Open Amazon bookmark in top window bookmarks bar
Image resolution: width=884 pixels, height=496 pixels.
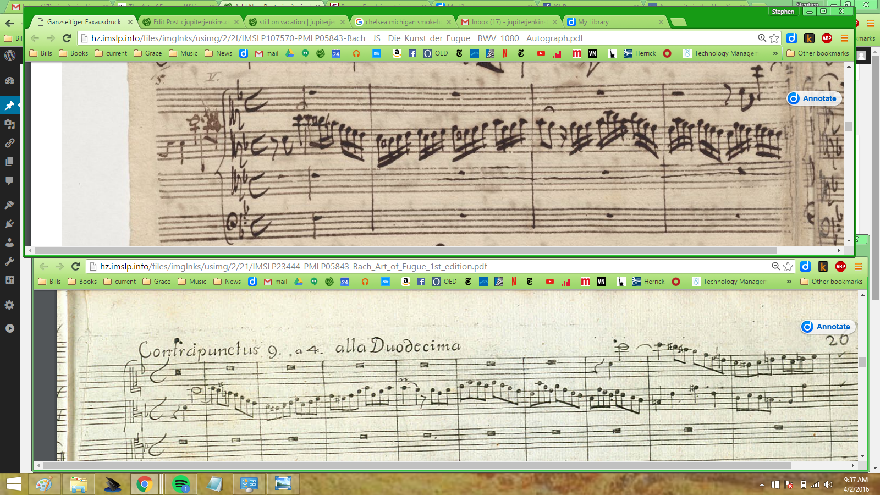coord(397,54)
